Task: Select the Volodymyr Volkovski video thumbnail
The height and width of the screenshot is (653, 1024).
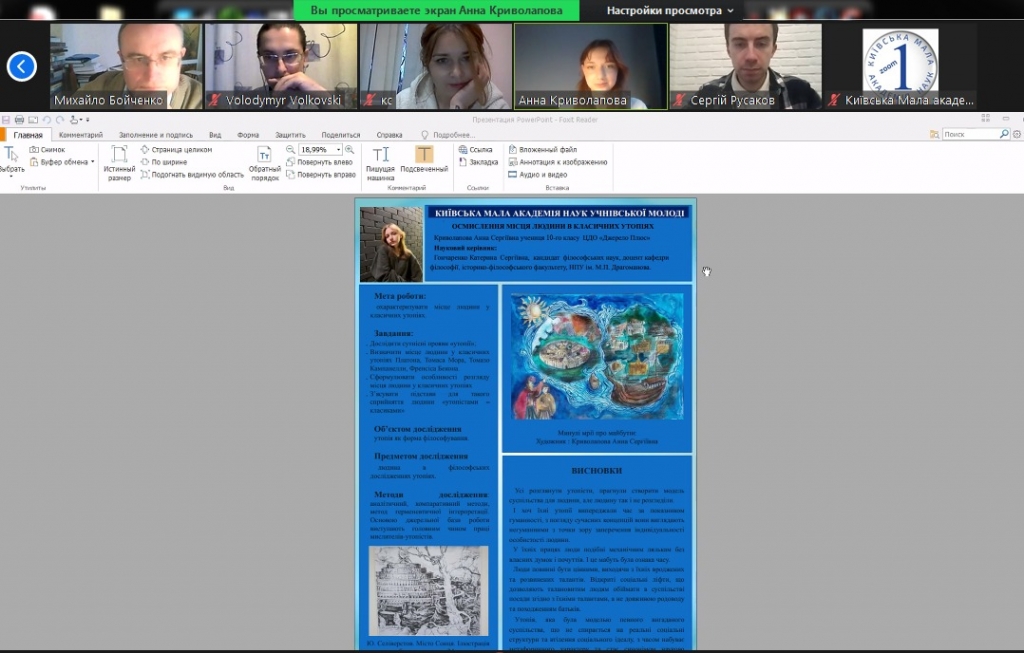Action: pos(281,66)
